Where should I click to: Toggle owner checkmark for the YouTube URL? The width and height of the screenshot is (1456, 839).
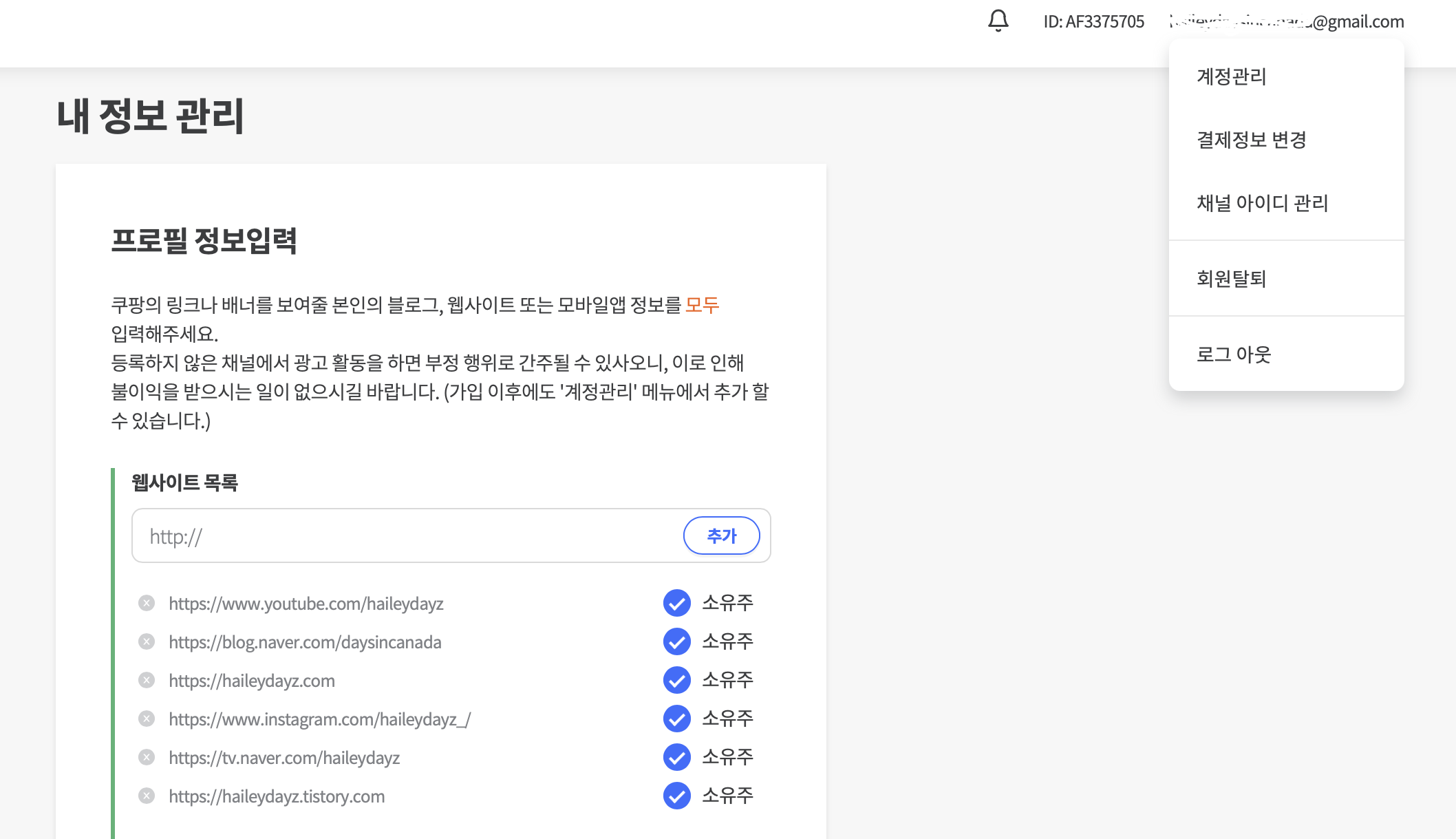676,603
